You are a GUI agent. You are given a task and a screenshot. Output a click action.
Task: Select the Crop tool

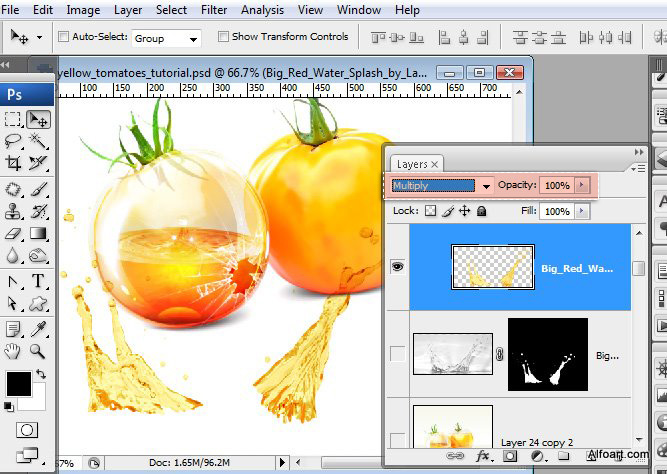(x=14, y=163)
